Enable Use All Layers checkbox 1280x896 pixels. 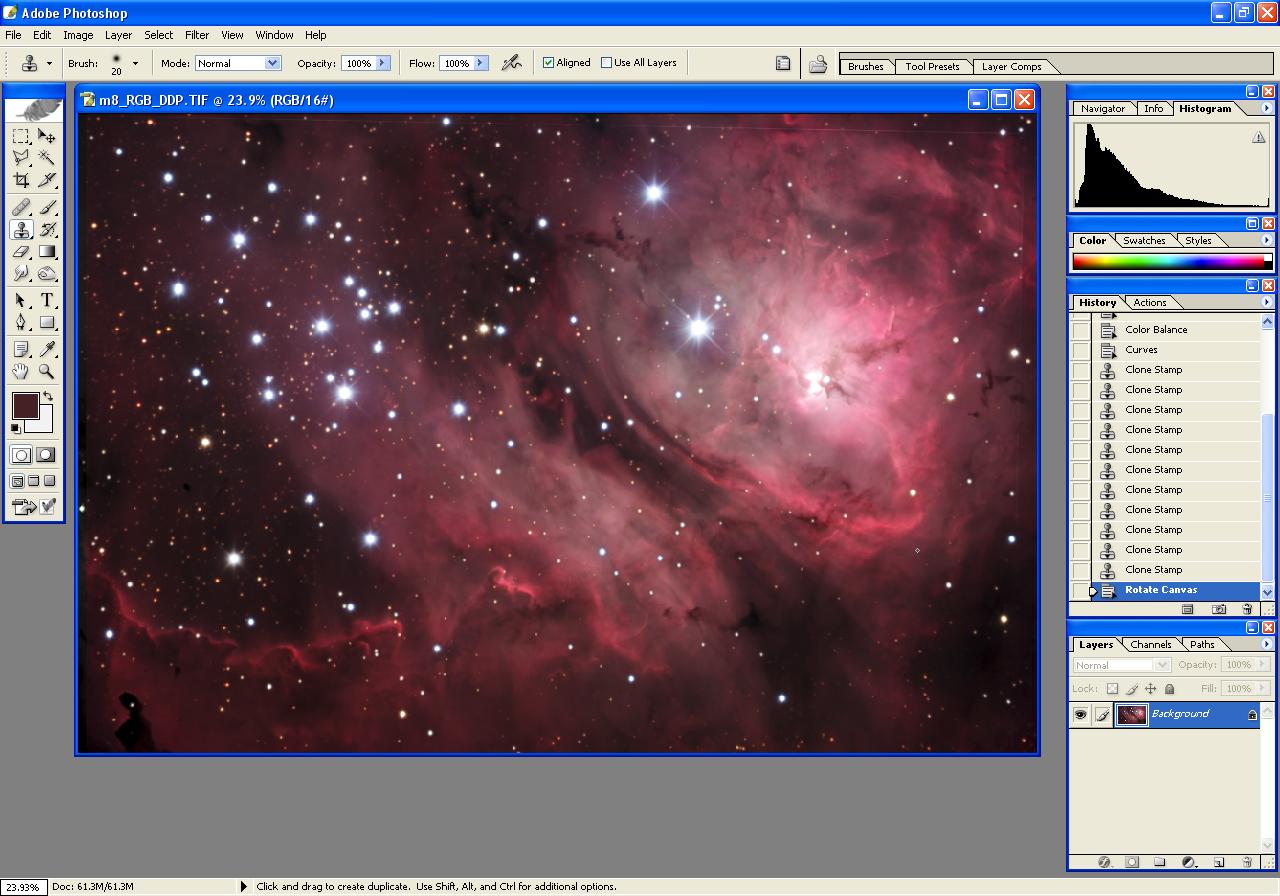click(606, 63)
